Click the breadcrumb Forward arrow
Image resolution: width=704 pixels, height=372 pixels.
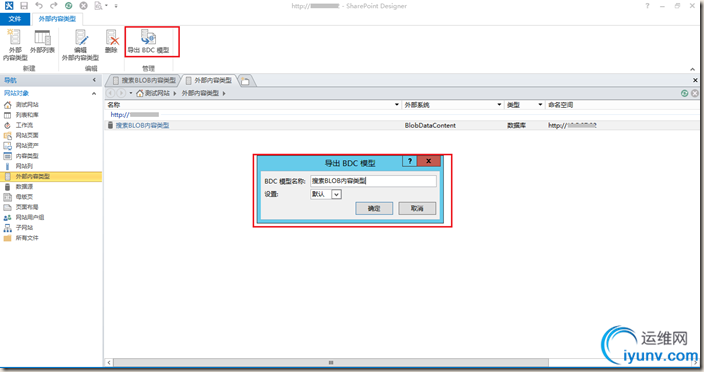click(121, 93)
